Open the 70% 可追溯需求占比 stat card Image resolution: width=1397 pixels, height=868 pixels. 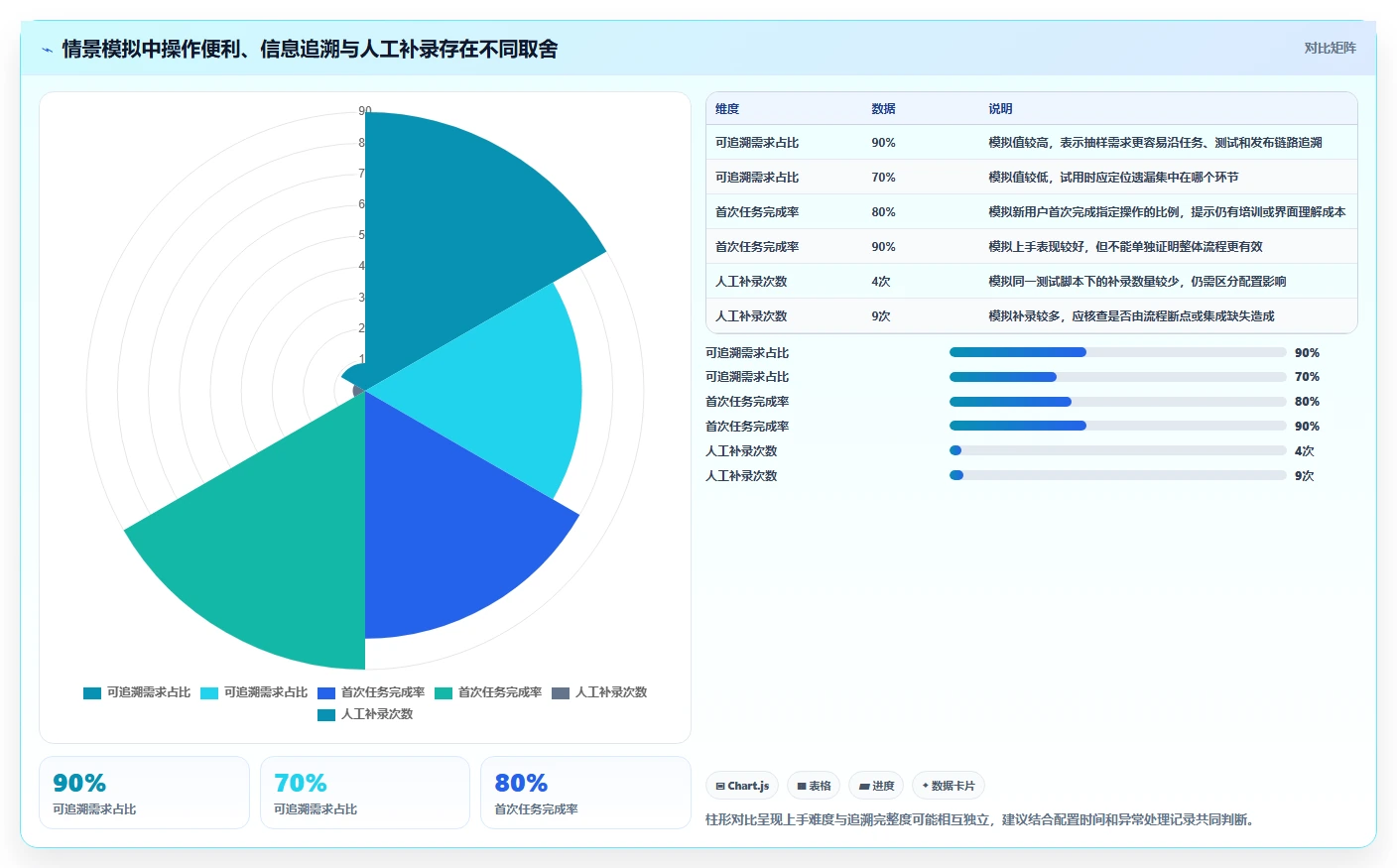click(x=365, y=793)
